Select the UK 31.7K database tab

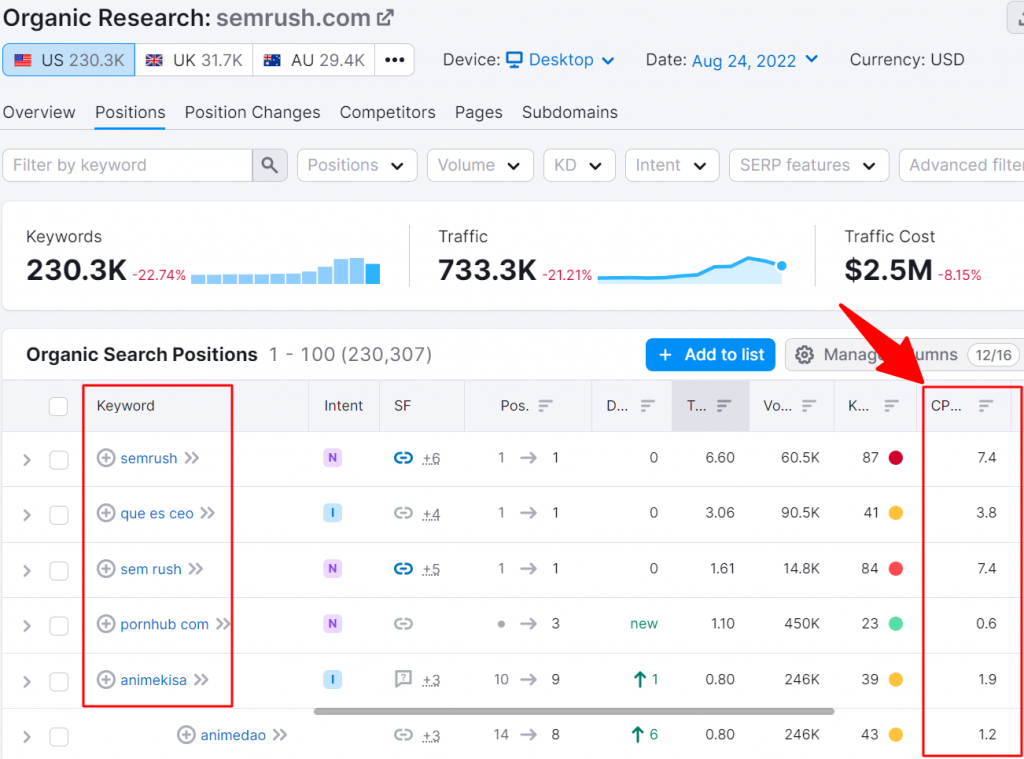(x=194, y=60)
